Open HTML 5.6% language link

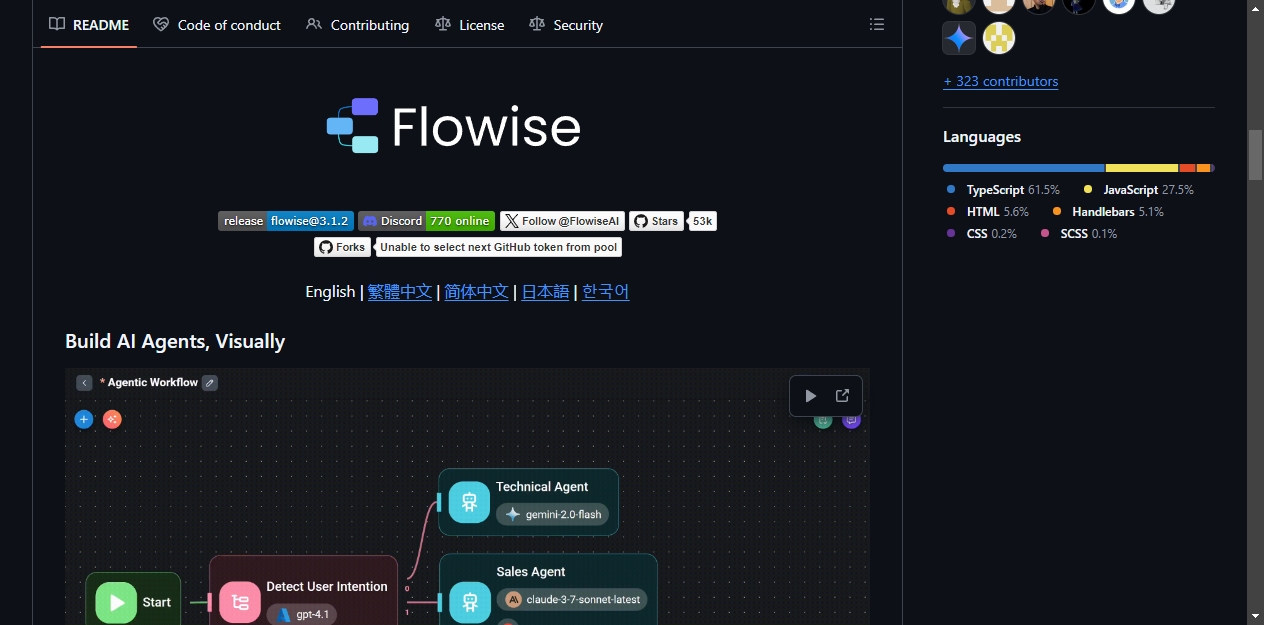point(987,211)
